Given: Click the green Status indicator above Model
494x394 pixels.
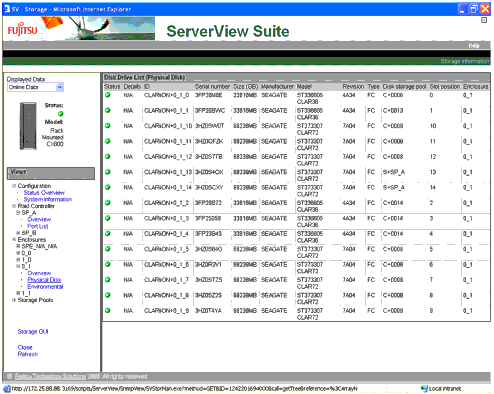Looking at the screenshot, I should 60,113.
